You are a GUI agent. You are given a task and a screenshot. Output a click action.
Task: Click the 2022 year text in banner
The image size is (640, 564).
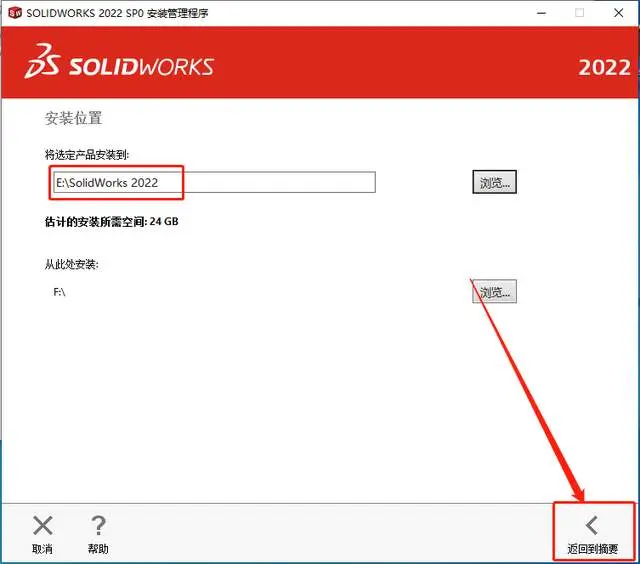pos(604,67)
